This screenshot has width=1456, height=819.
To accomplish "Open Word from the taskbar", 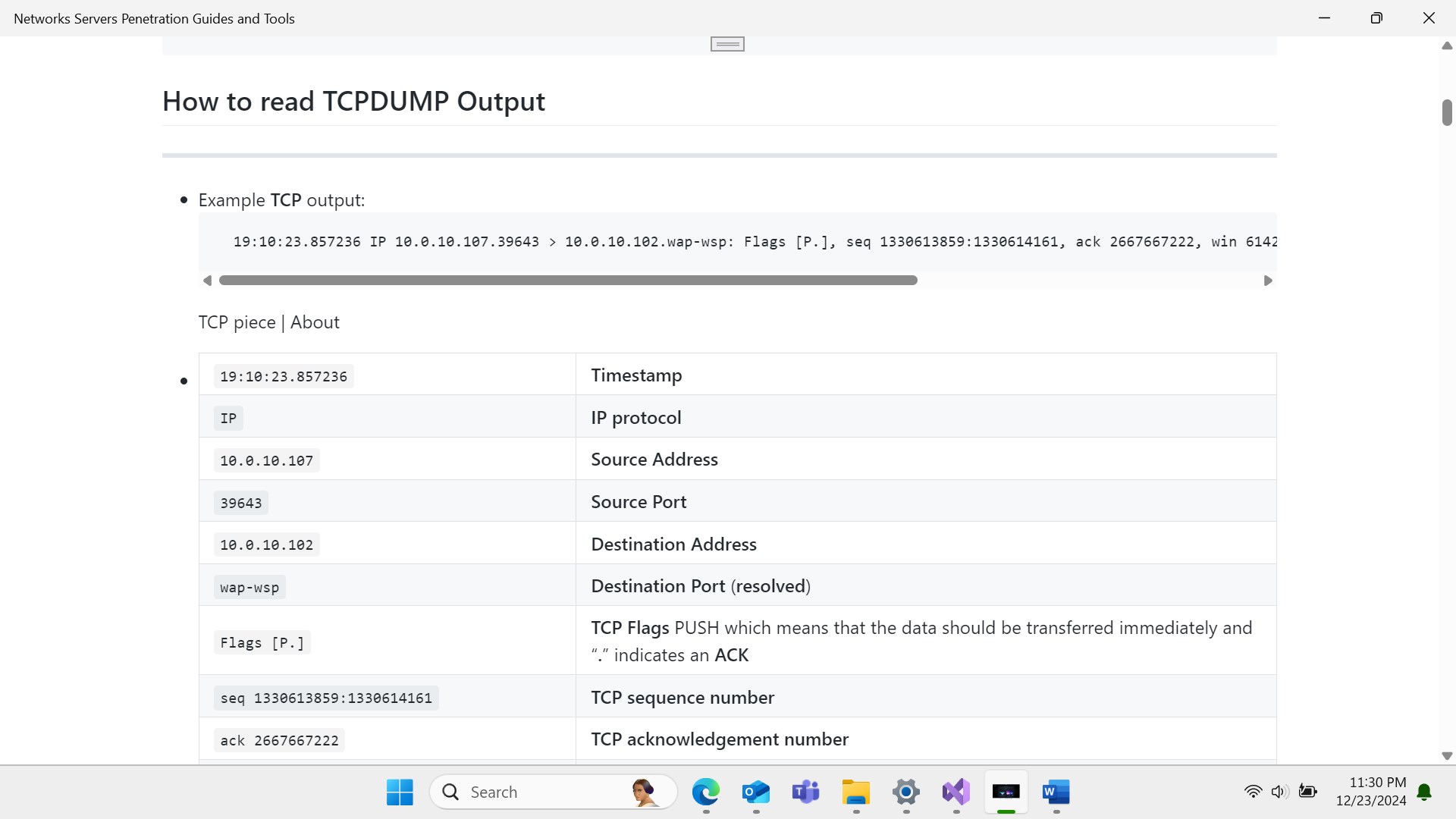I will tap(1056, 792).
